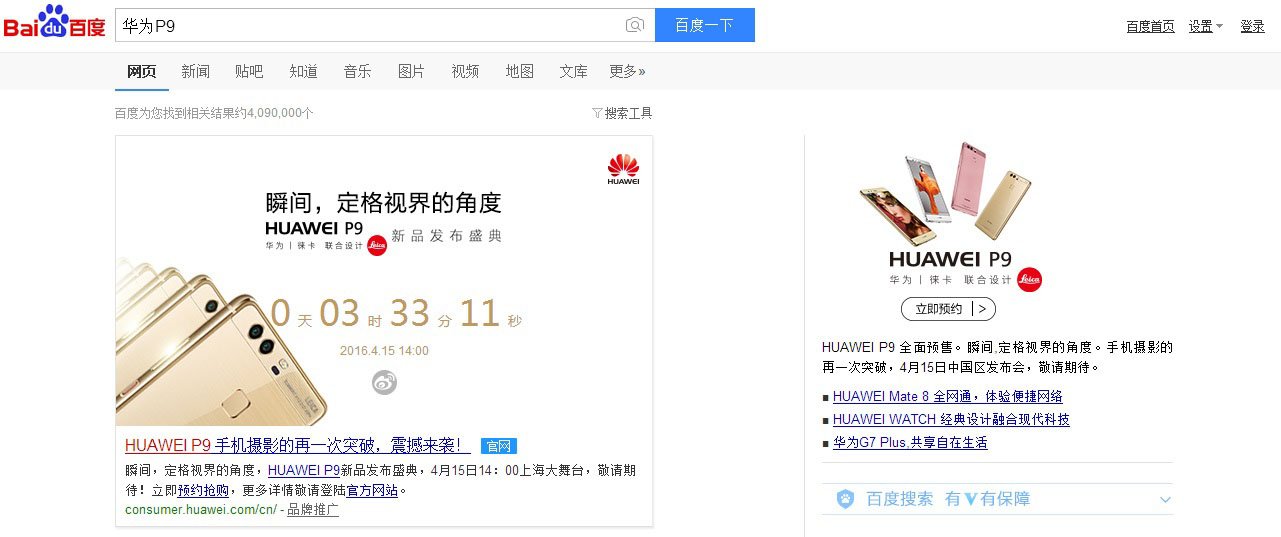The image size is (1281, 537).
Task: Click the Weibo icon under countdown
Action: pos(384,382)
